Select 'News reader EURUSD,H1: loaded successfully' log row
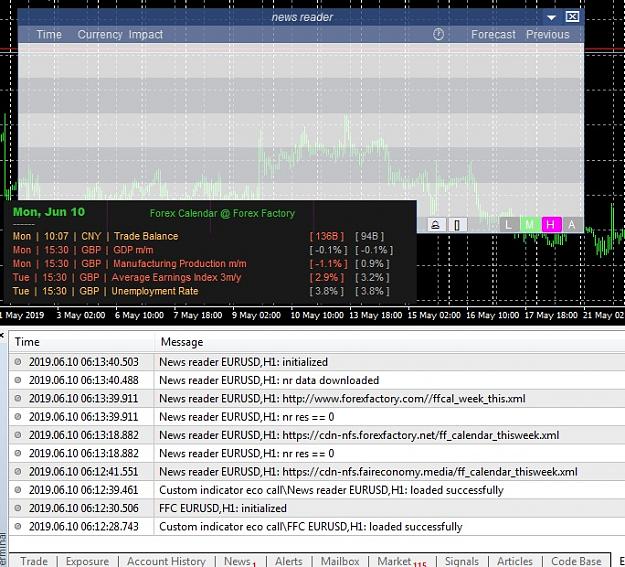Viewport: 625px width, 567px height. click(x=317, y=490)
